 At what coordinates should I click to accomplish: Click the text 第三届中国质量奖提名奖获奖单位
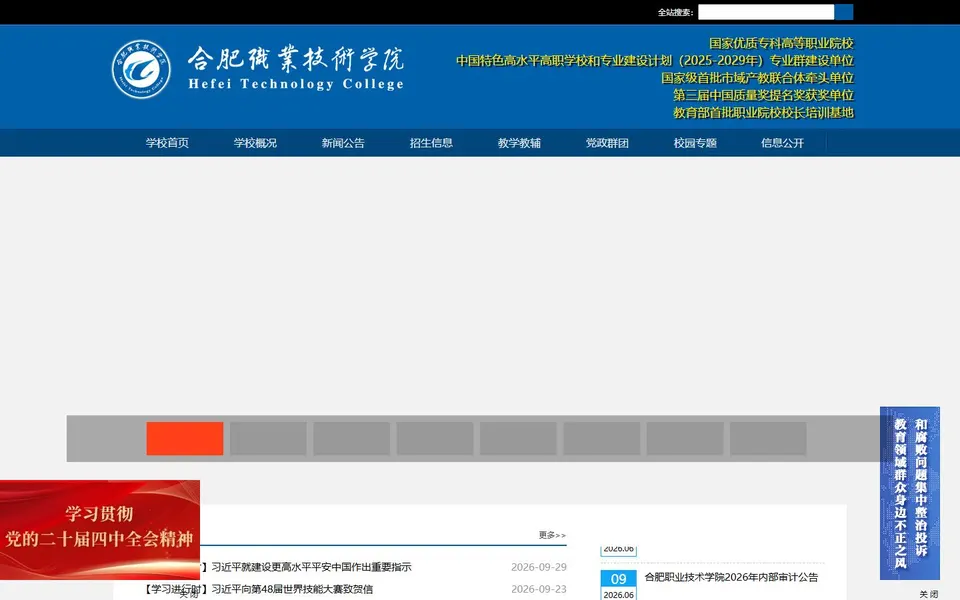(x=763, y=95)
